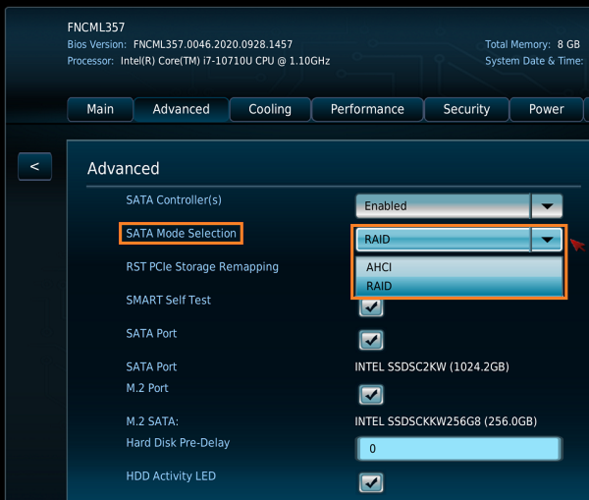Click the Hard Disk Pre-Delay input field
589x500 pixels.
pos(459,449)
